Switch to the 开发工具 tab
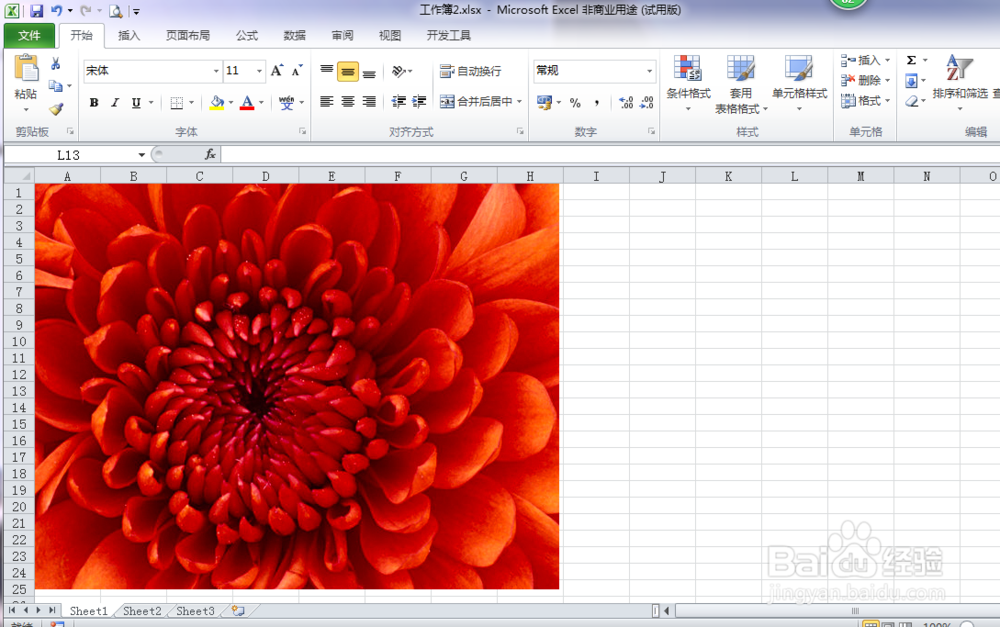The height and width of the screenshot is (627, 1000). [x=448, y=35]
